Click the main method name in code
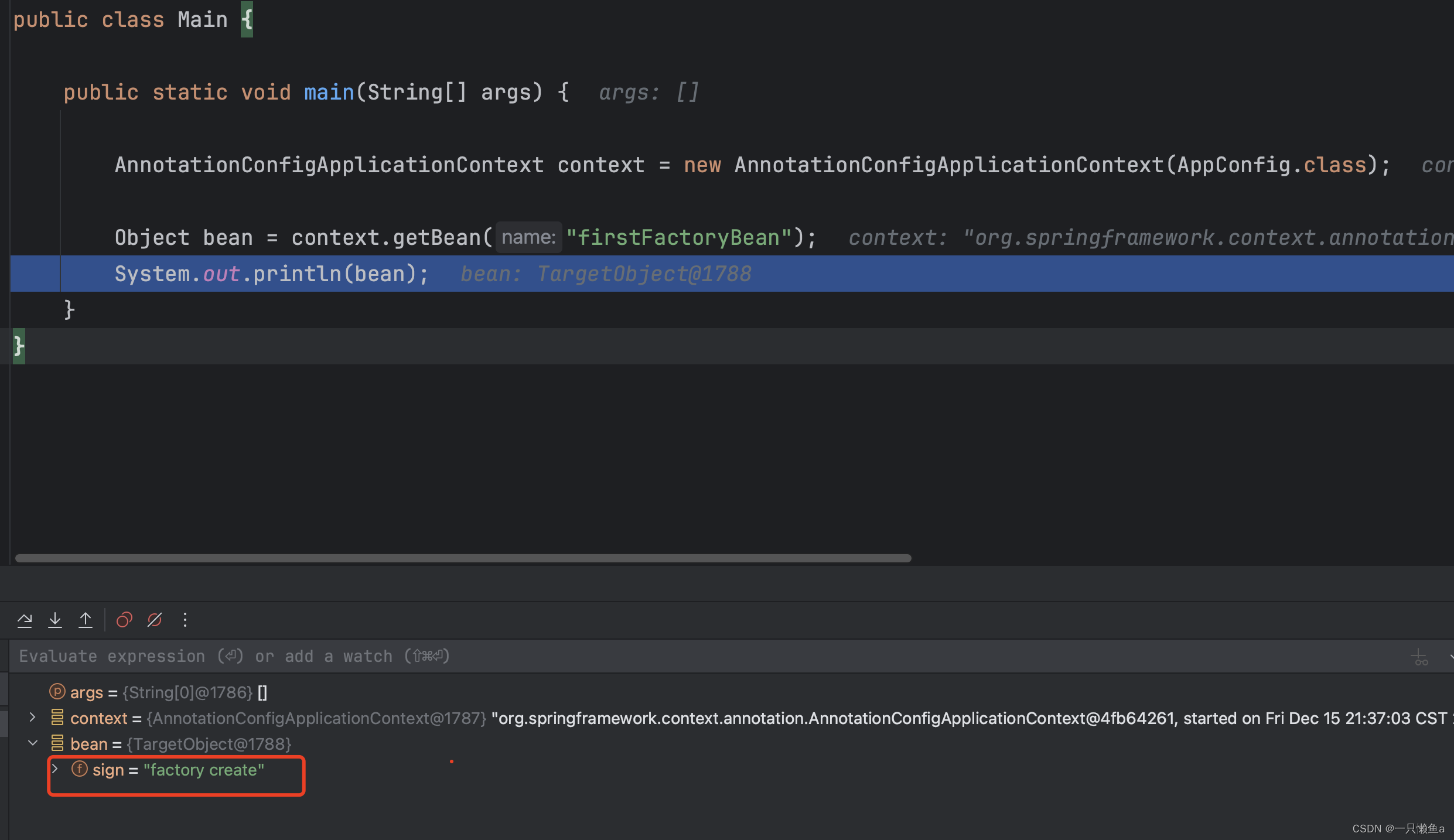Image resolution: width=1454 pixels, height=840 pixels. pyautogui.click(x=329, y=93)
